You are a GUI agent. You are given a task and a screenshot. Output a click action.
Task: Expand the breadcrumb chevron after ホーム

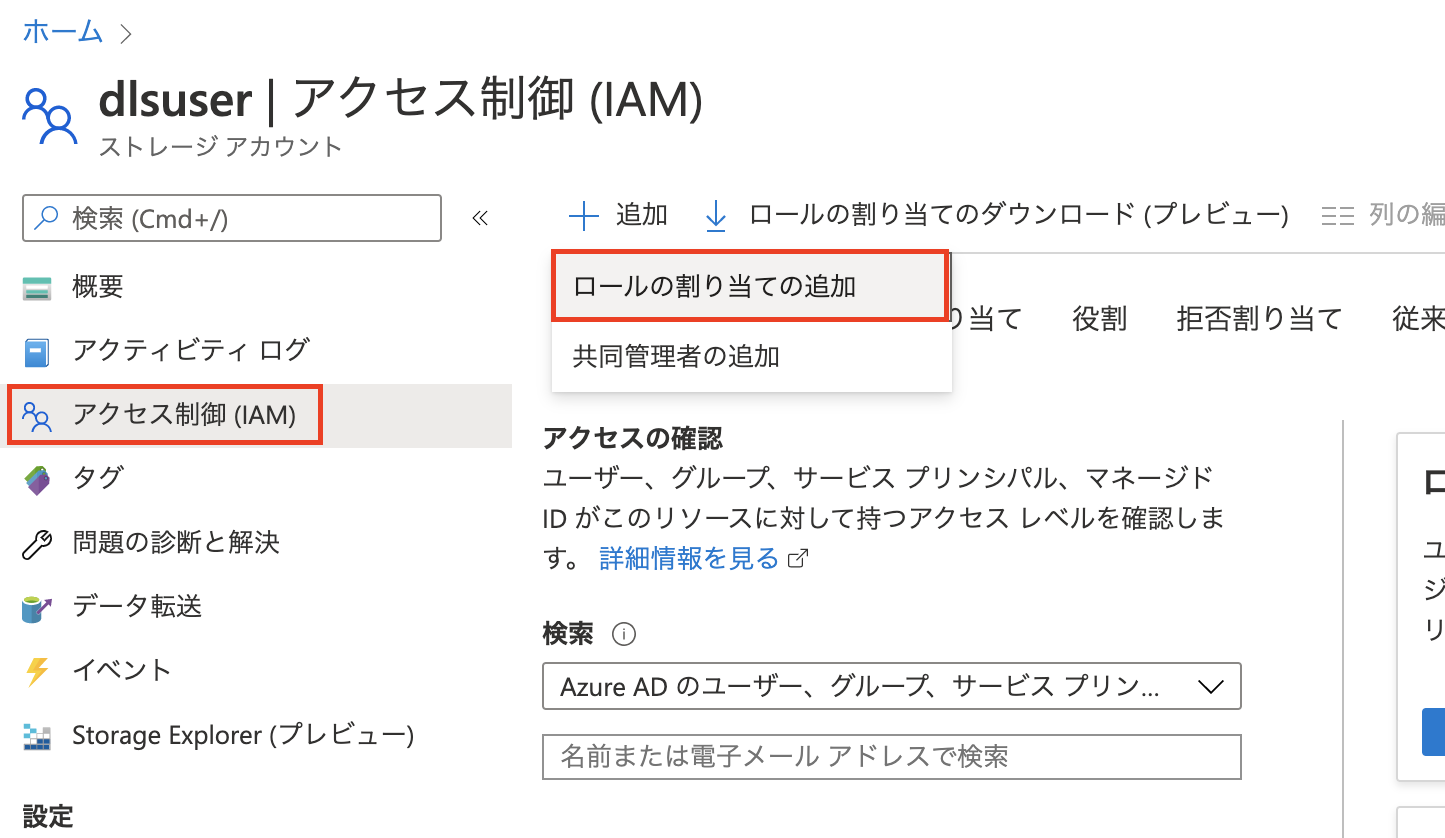pos(125,31)
